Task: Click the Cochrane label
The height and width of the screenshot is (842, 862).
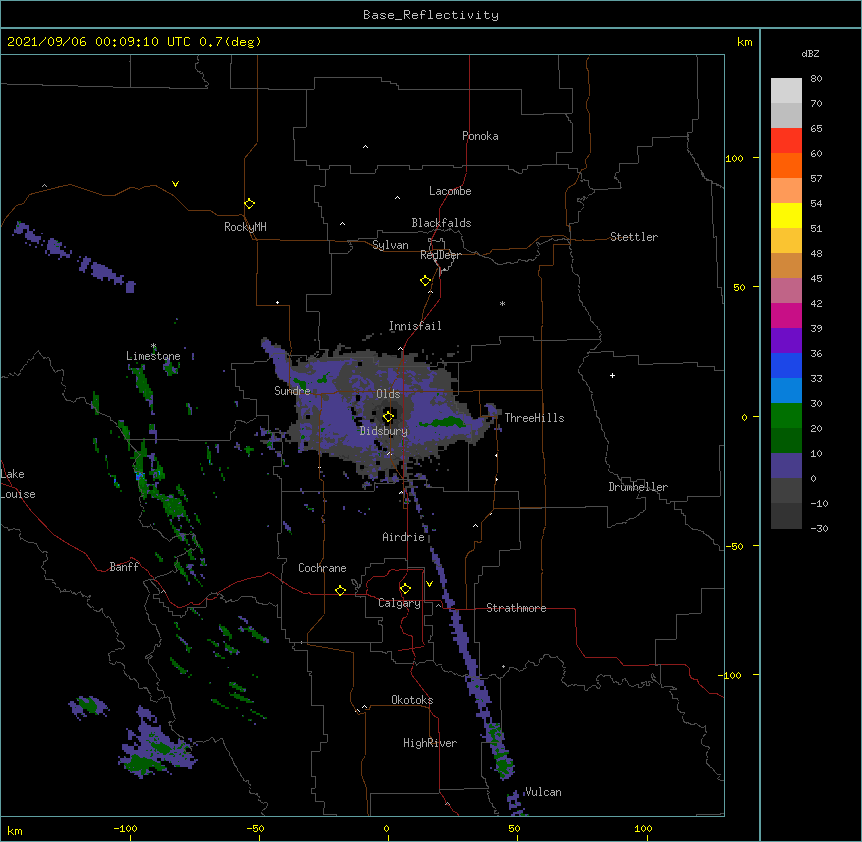Action: [322, 568]
